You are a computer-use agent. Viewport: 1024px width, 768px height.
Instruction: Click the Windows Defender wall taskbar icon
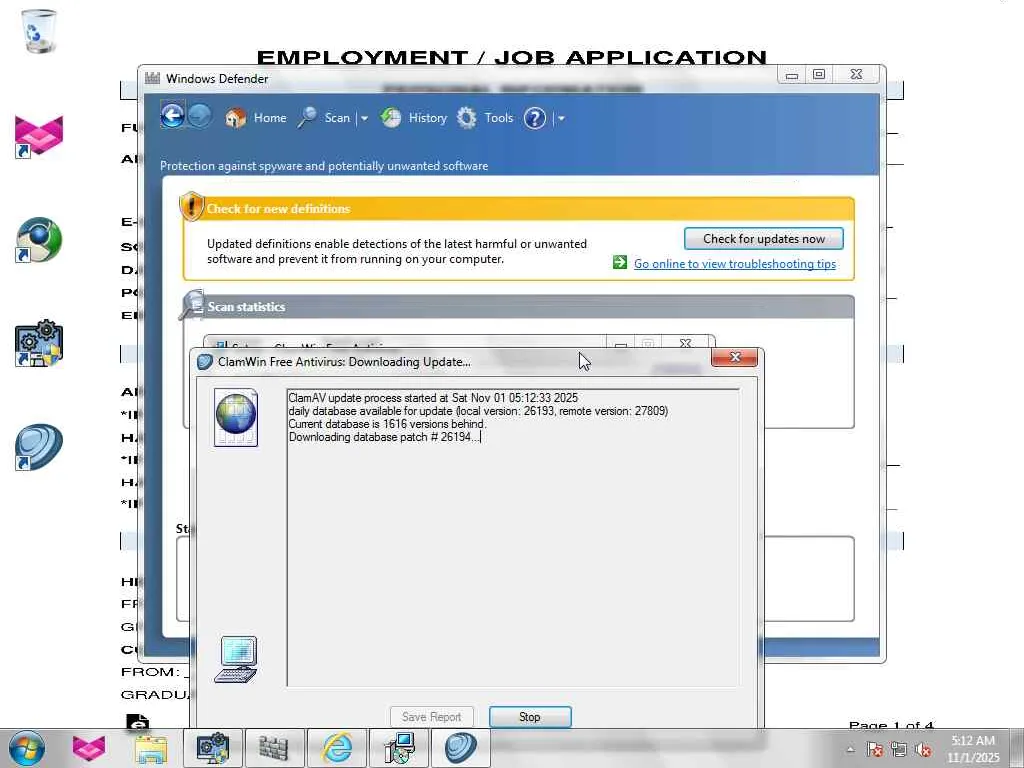pos(274,748)
